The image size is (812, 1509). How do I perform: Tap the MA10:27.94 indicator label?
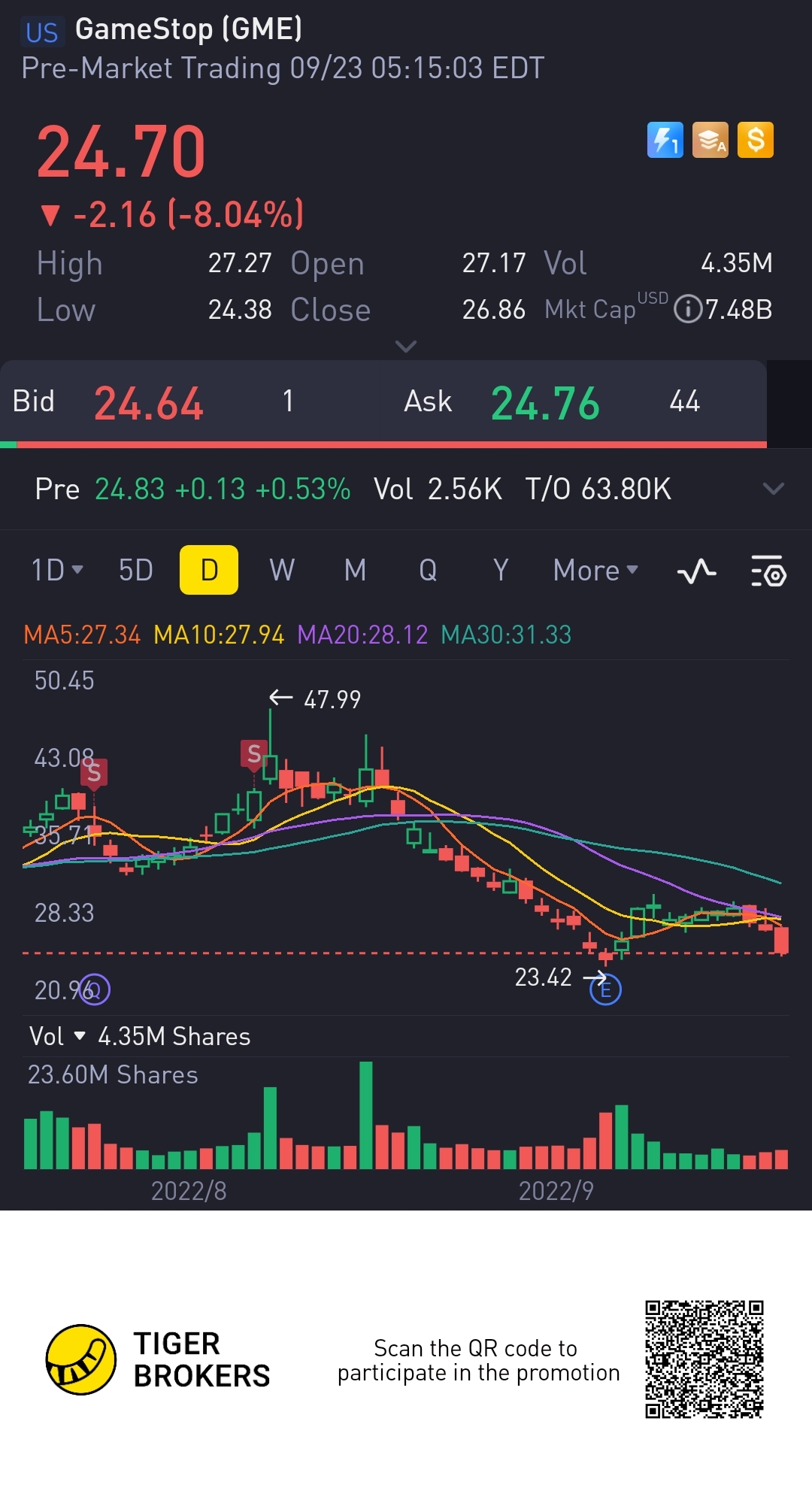[219, 635]
